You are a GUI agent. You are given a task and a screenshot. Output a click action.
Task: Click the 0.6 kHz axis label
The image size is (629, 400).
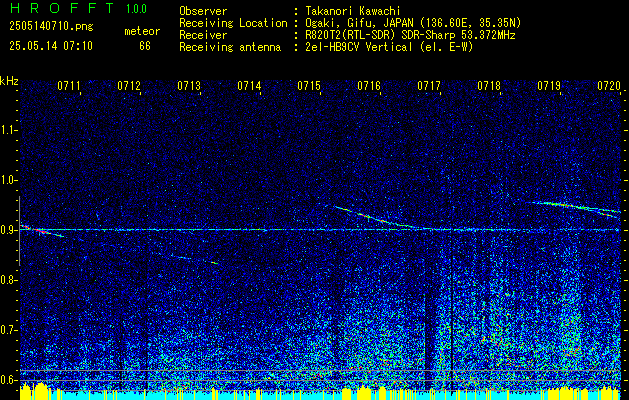coord(8,380)
